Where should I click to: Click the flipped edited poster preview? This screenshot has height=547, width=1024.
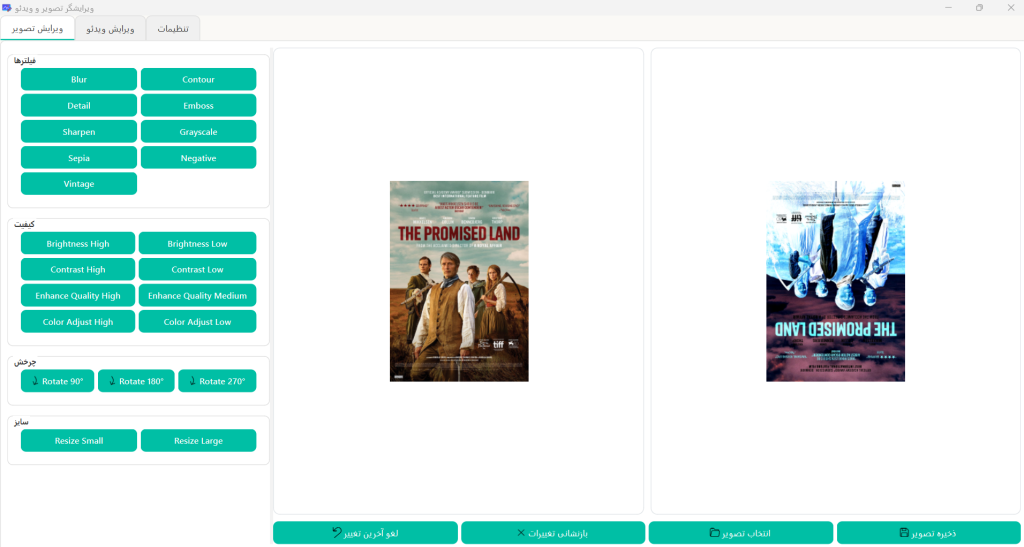835,281
